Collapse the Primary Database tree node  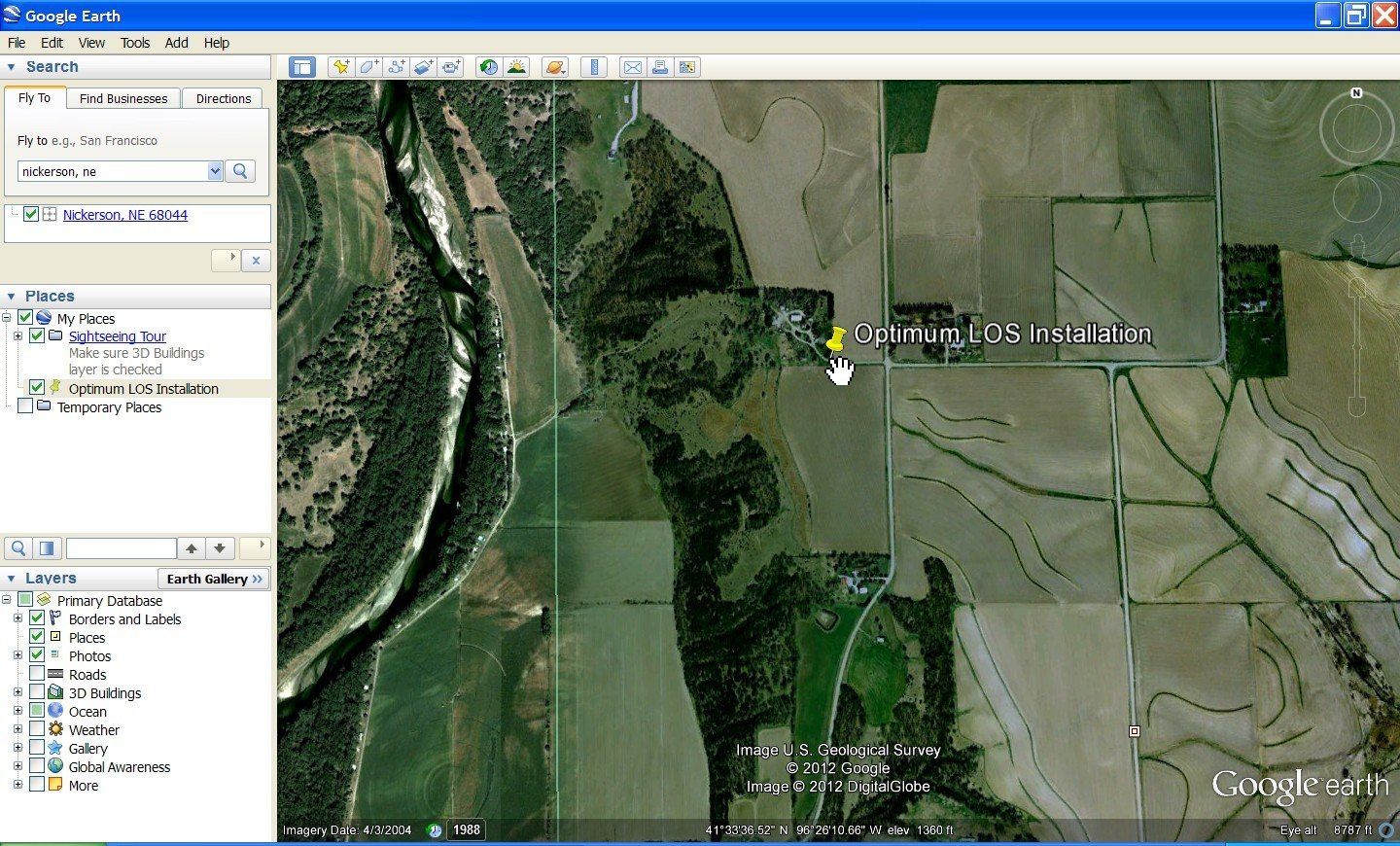(7, 600)
